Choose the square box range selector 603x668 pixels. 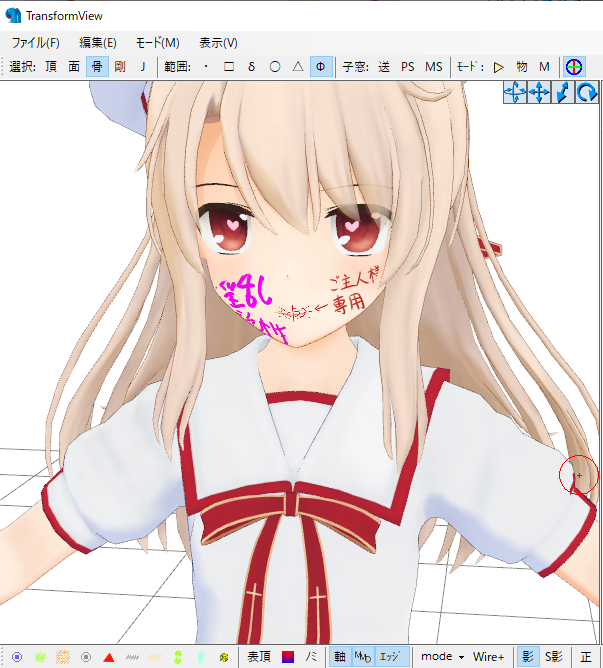(229, 67)
